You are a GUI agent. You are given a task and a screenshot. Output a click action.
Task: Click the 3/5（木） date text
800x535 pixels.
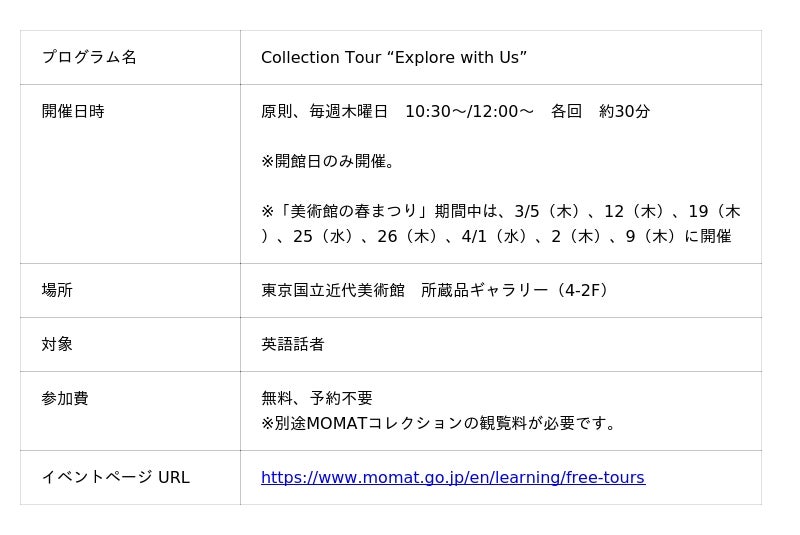coord(550,212)
